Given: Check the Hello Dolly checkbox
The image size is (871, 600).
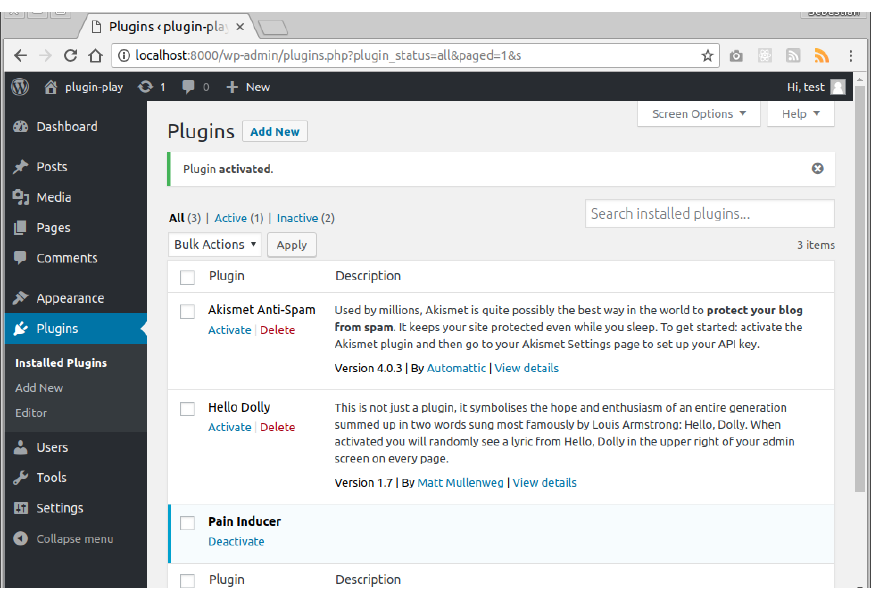Looking at the screenshot, I should click(187, 409).
